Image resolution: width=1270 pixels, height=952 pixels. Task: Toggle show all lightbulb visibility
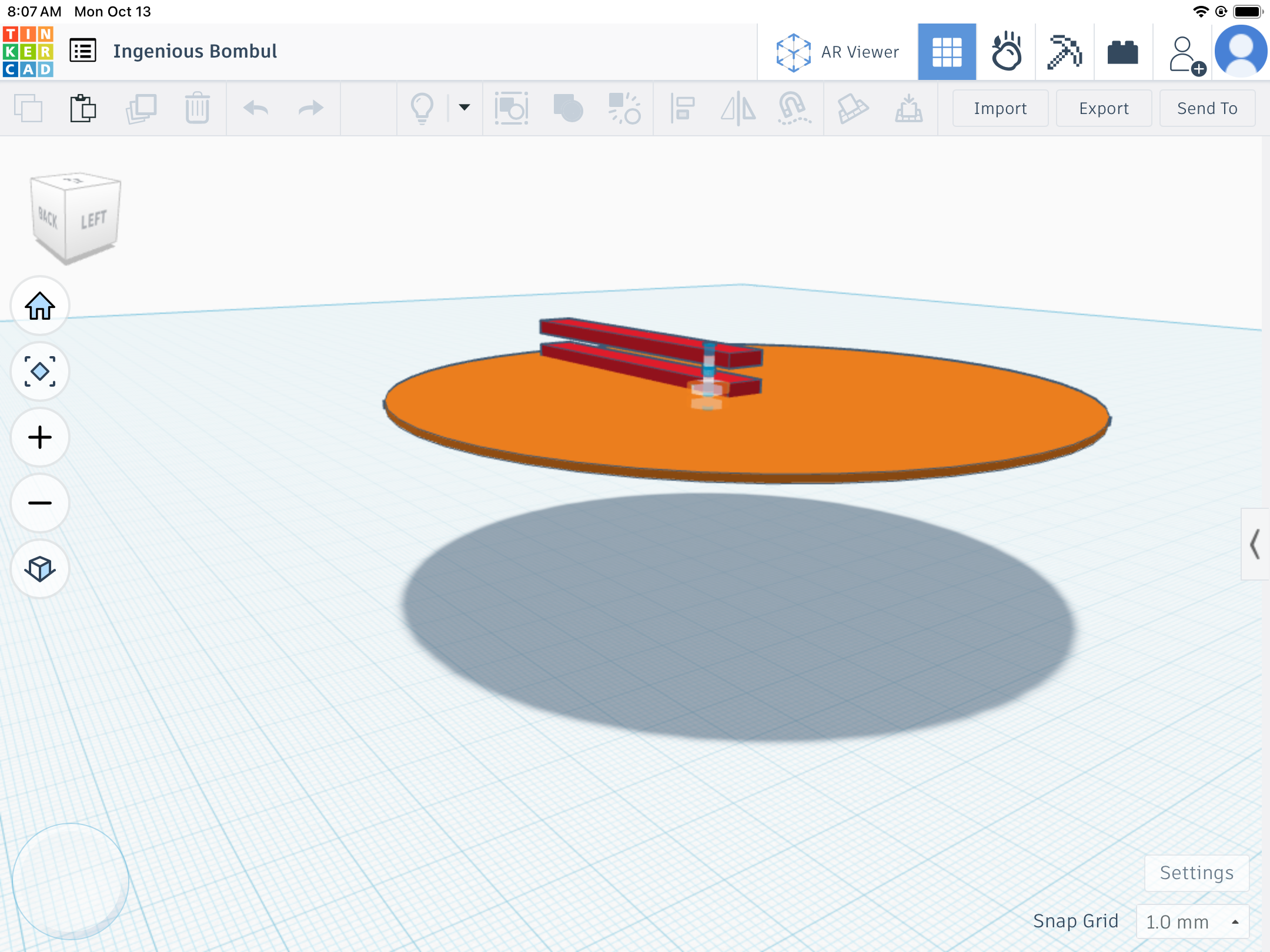[422, 108]
